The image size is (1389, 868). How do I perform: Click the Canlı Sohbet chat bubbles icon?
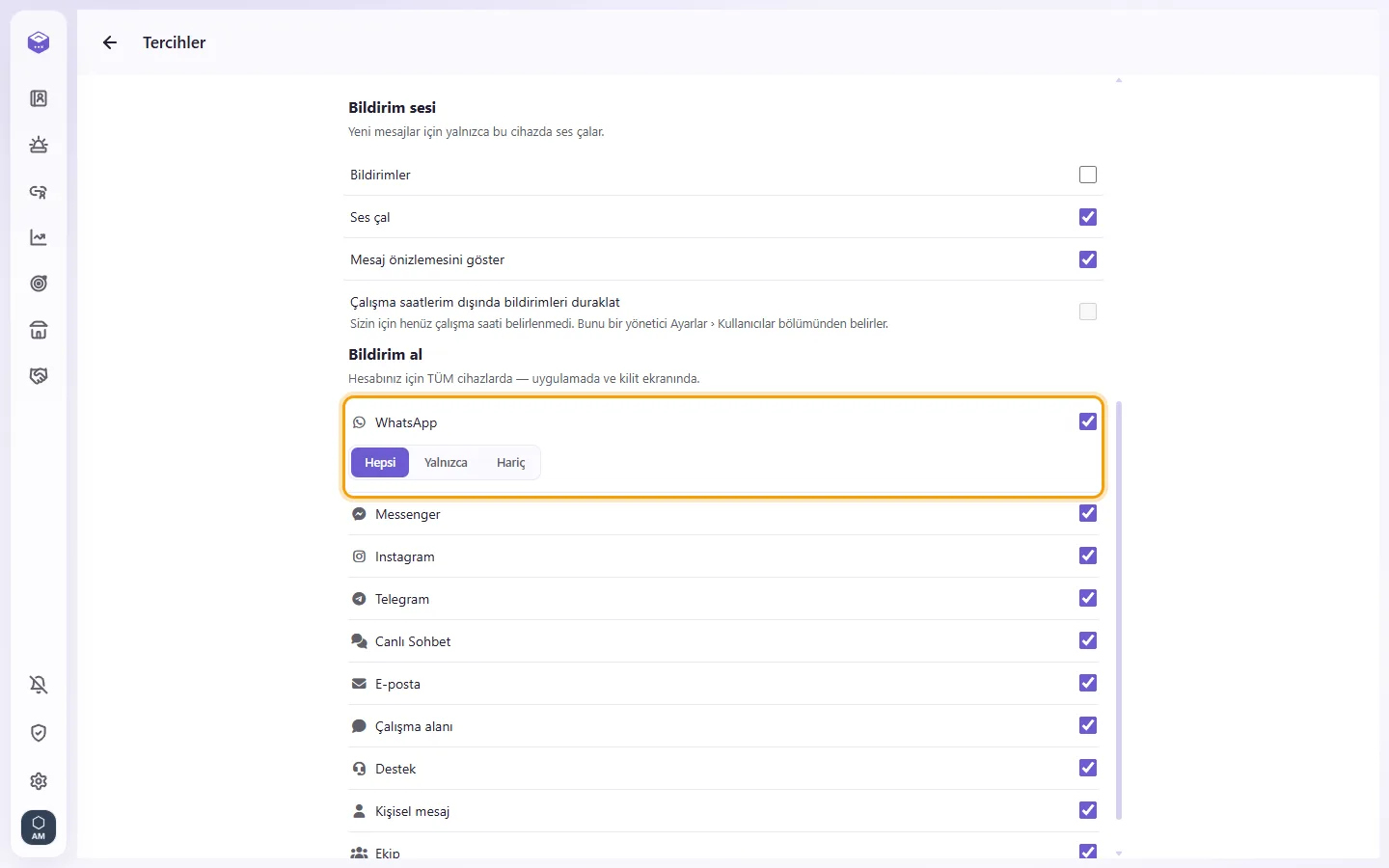[359, 641]
